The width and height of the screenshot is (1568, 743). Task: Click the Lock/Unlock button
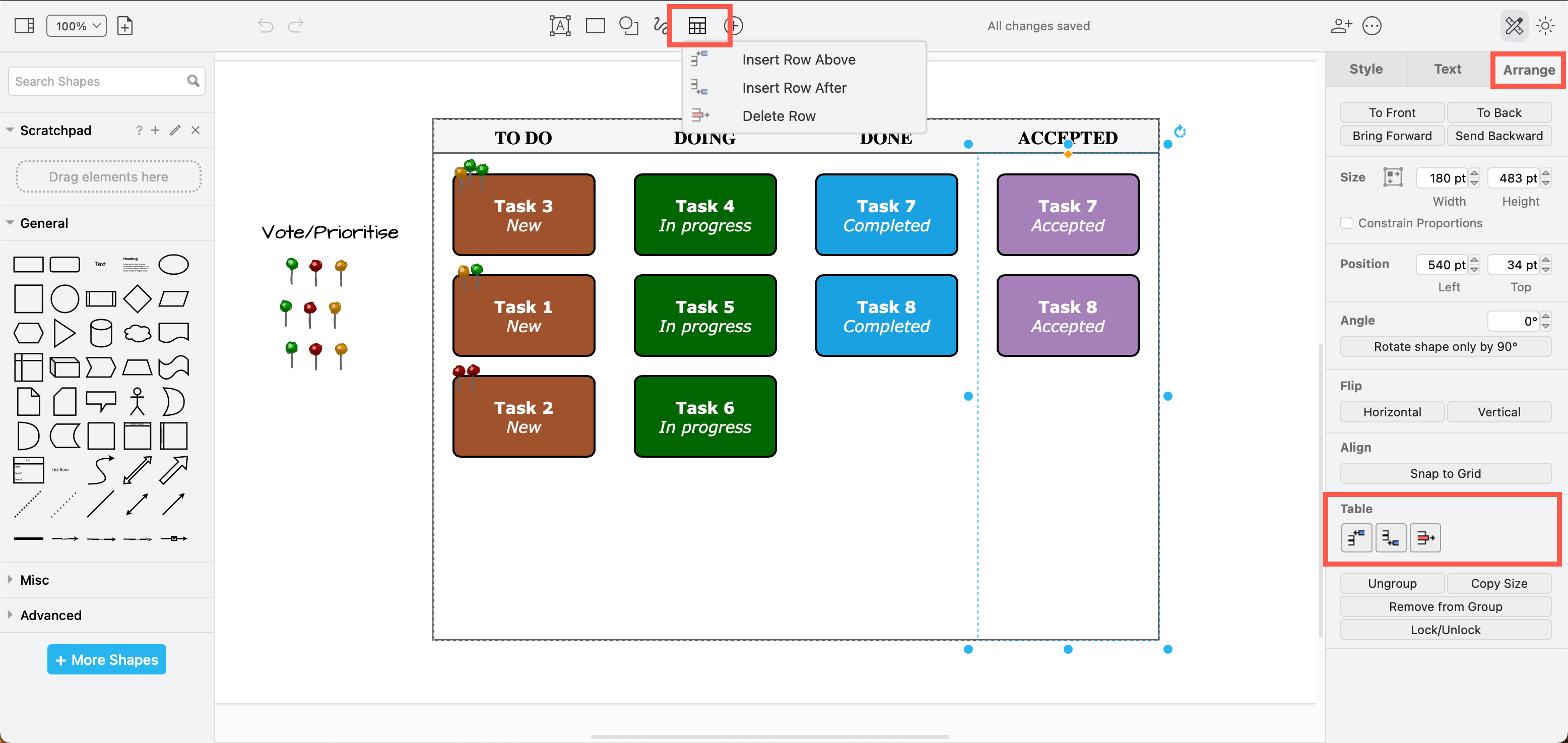(x=1445, y=629)
